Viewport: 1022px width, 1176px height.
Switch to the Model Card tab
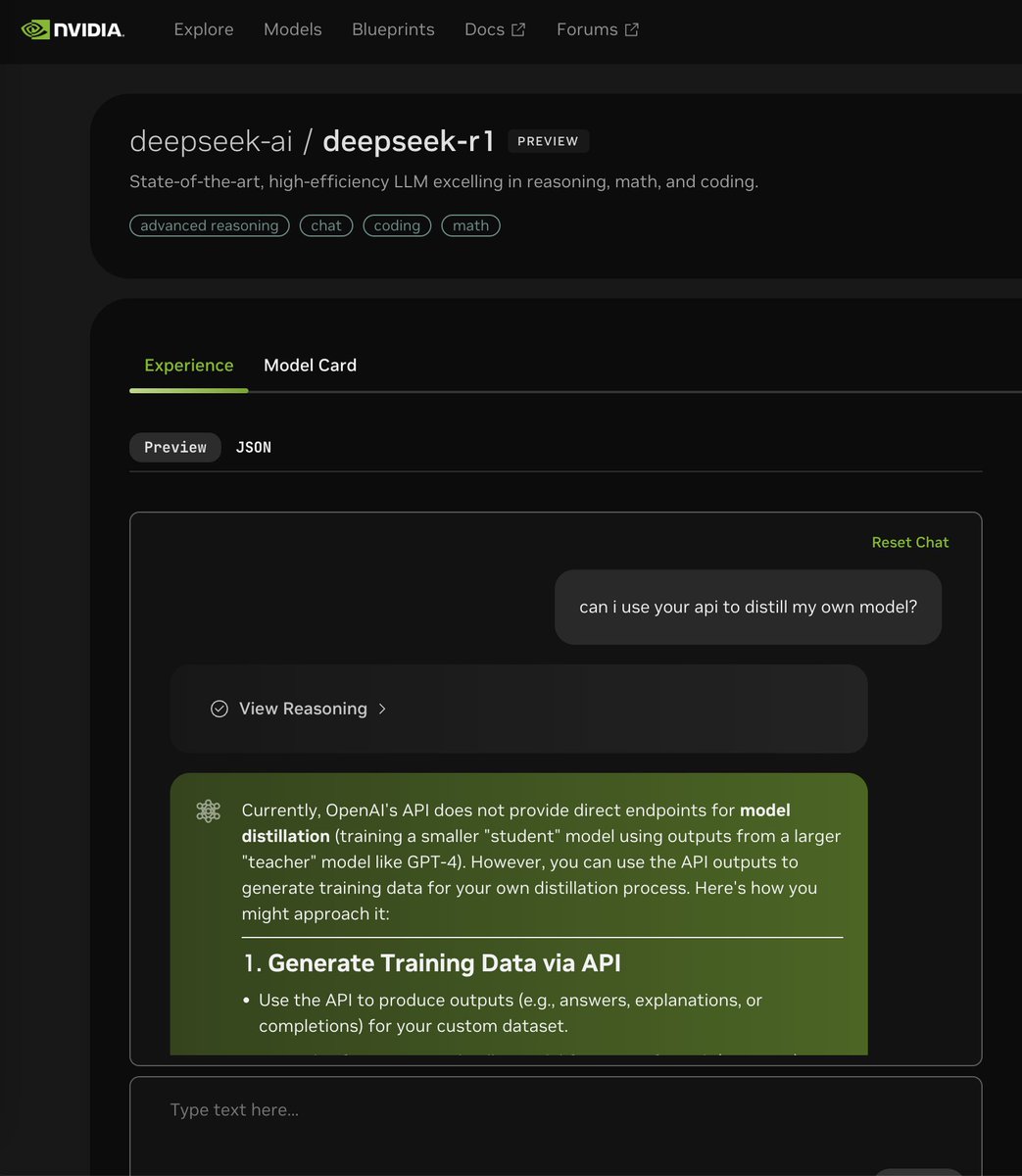tap(310, 366)
